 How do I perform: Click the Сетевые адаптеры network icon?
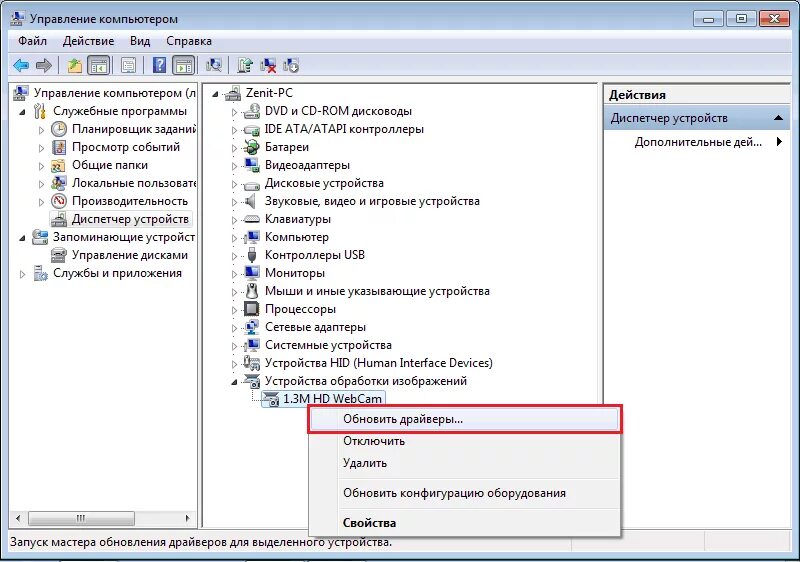252,327
